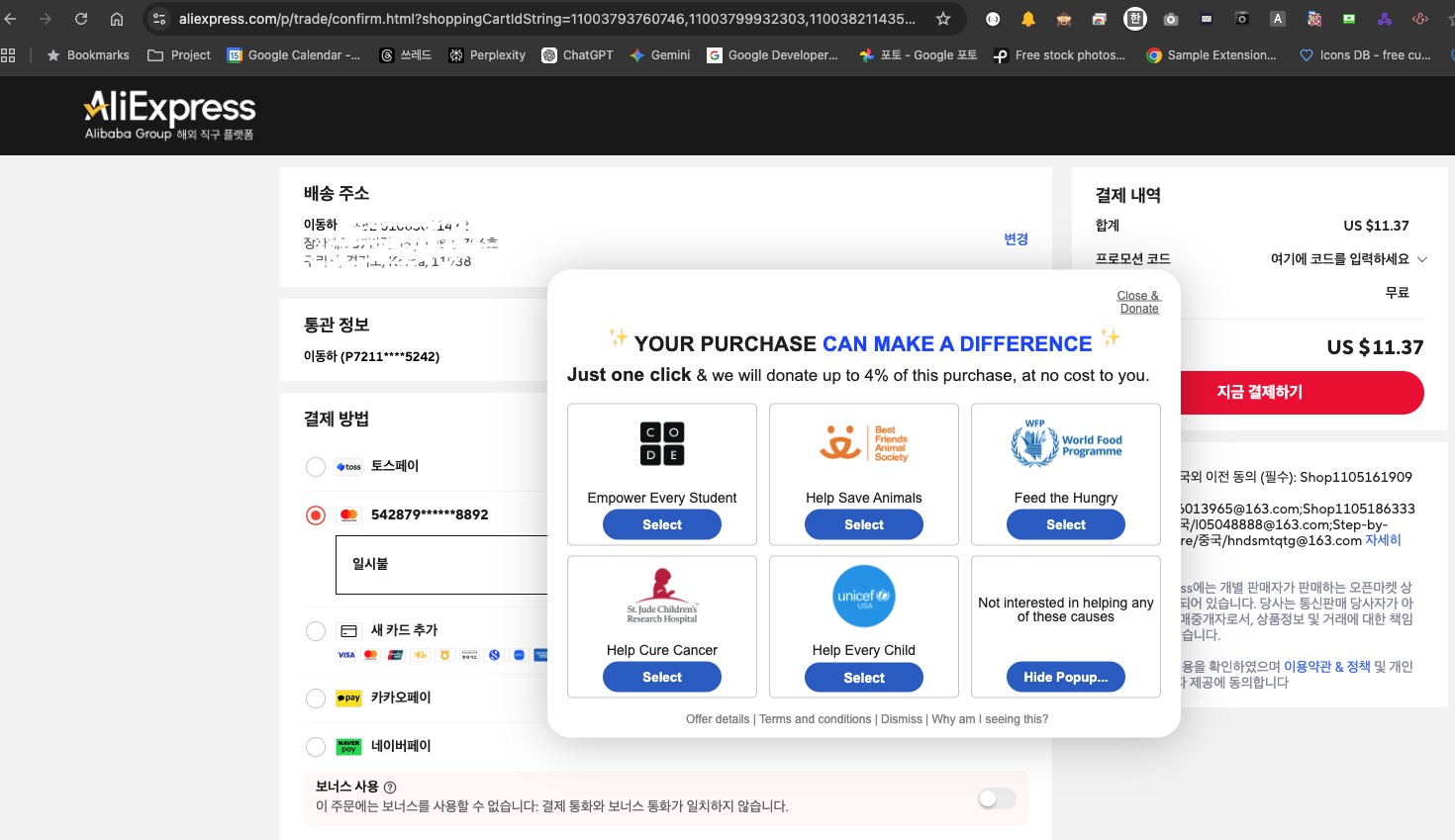Open the Project bookmarks folder

tap(179, 55)
